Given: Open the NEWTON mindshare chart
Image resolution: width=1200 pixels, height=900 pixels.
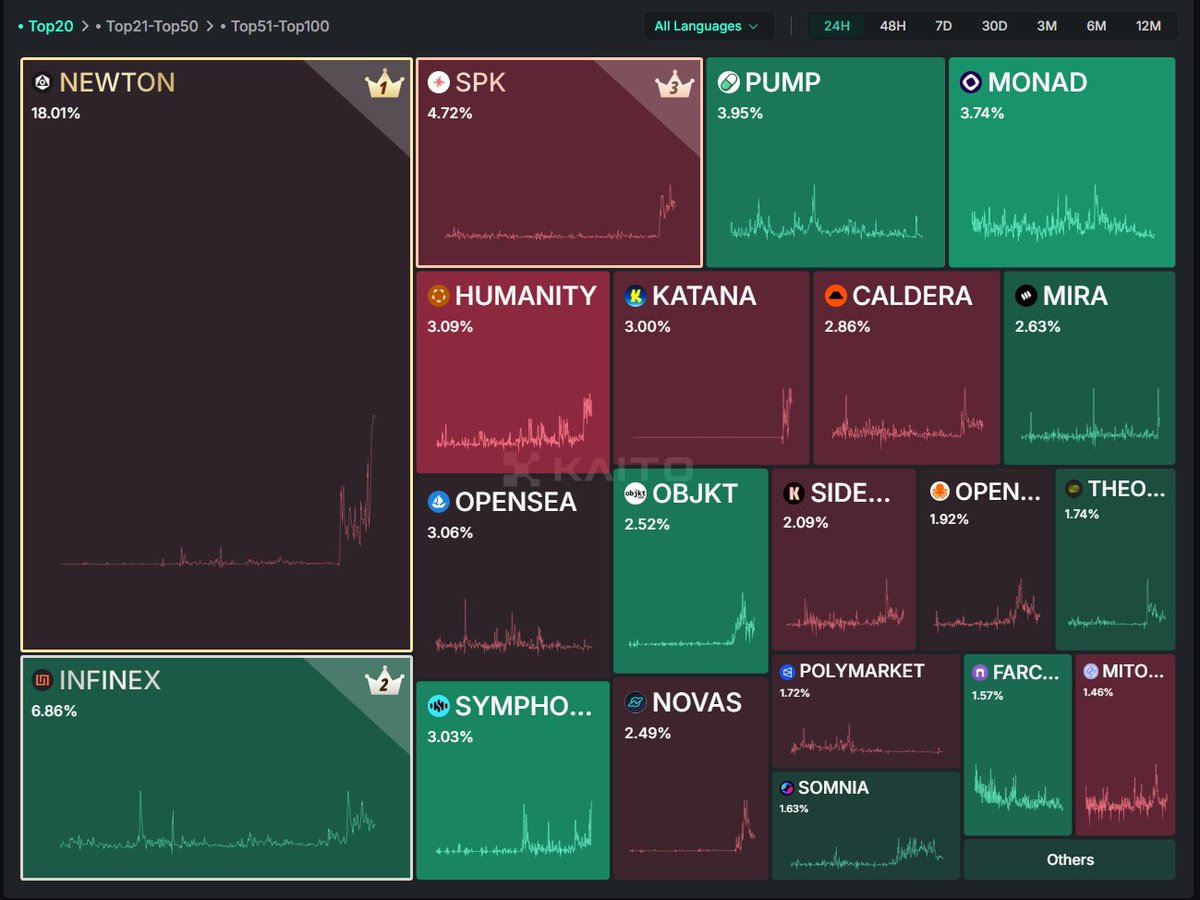Looking at the screenshot, I should click(x=218, y=492).
